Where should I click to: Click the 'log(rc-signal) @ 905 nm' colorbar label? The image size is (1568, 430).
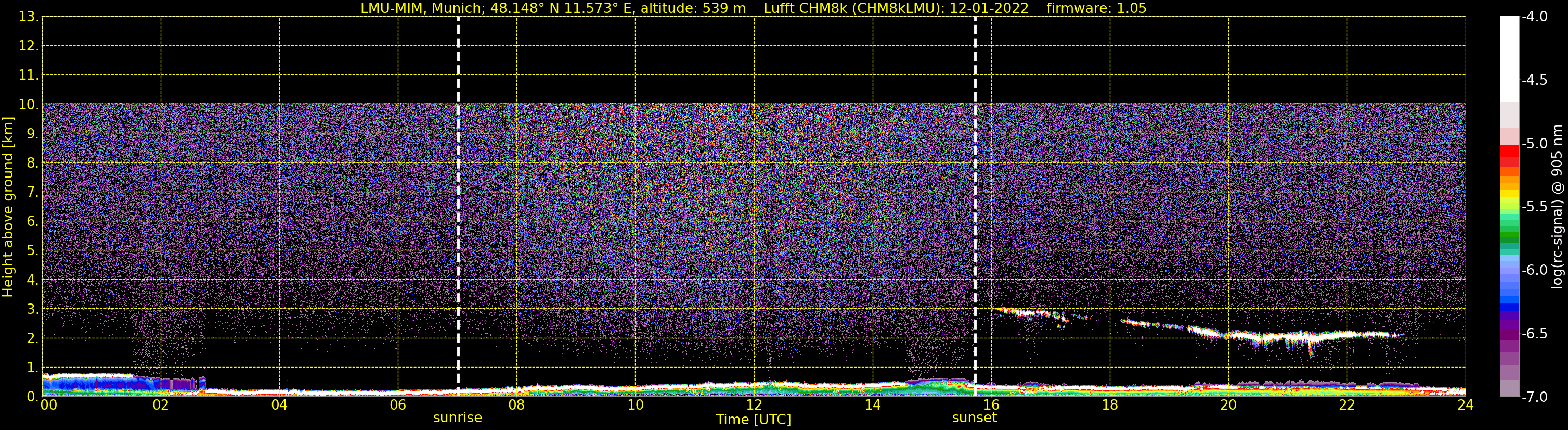1557,207
